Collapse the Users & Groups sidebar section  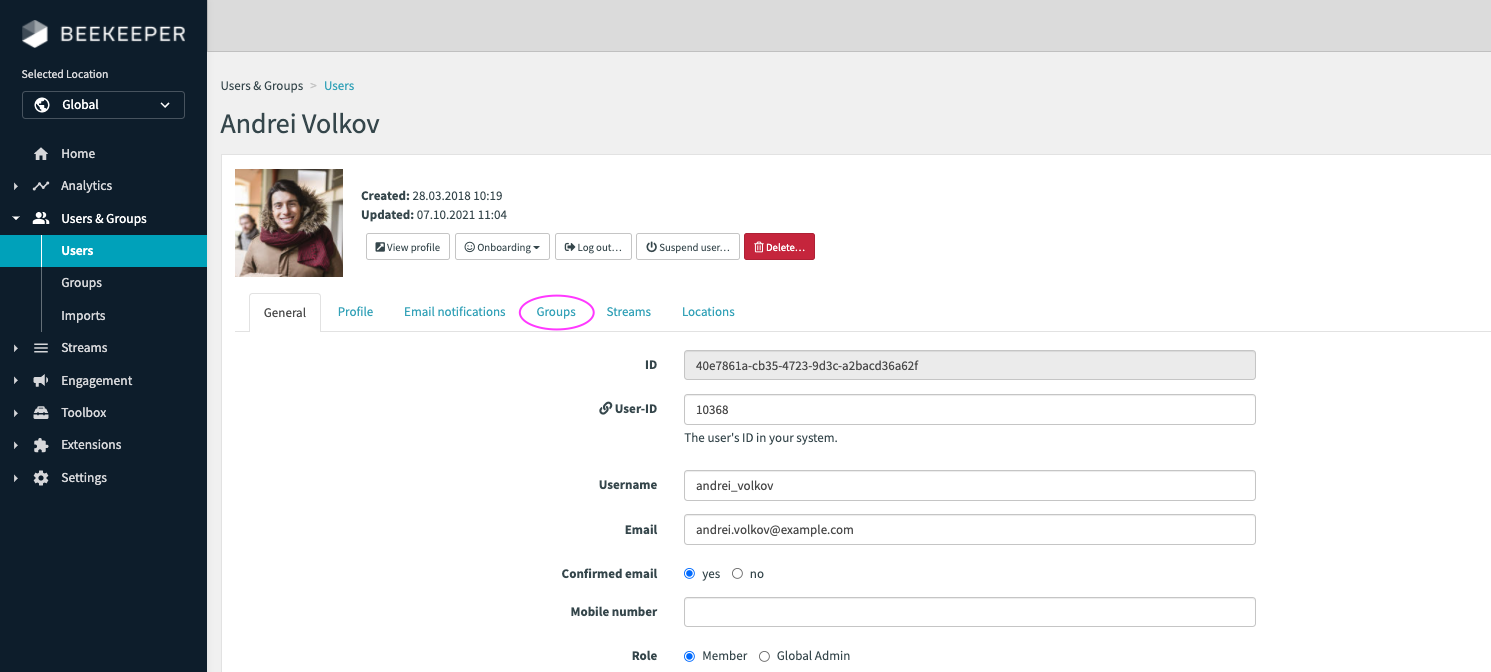click(x=16, y=219)
